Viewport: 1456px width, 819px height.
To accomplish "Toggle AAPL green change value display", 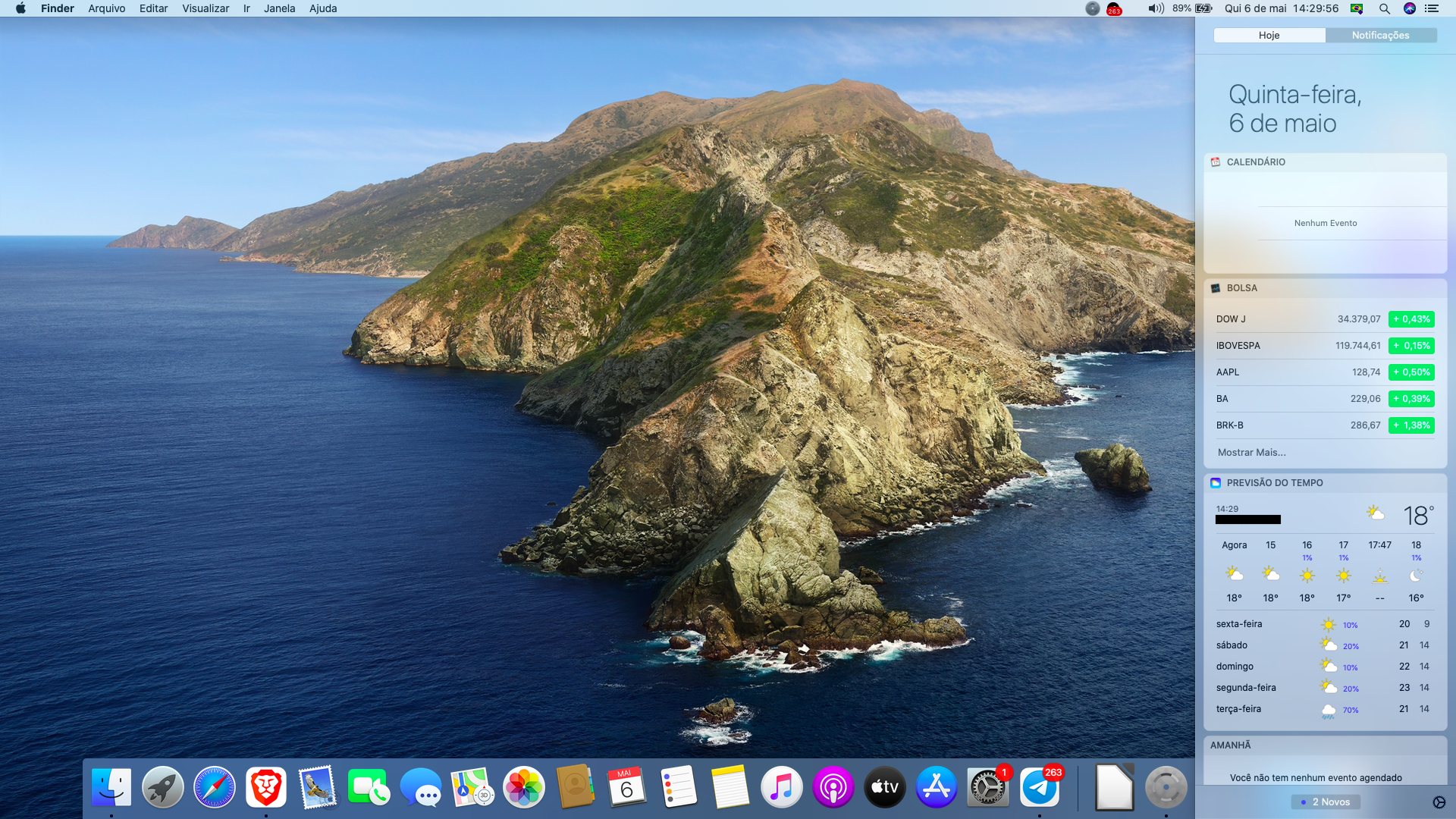I will [x=1410, y=372].
